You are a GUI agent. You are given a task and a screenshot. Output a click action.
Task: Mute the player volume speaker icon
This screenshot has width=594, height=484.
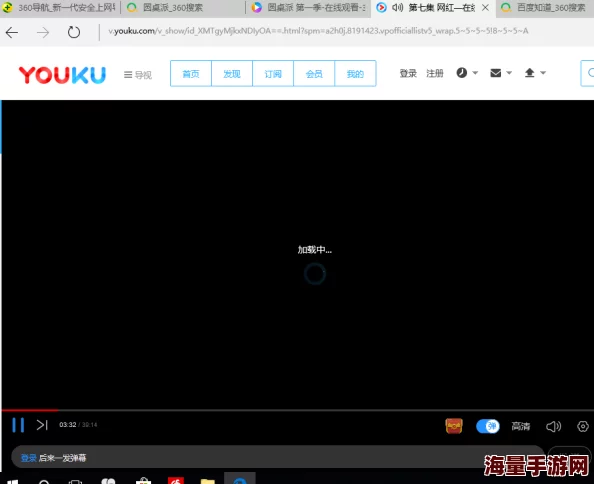553,426
